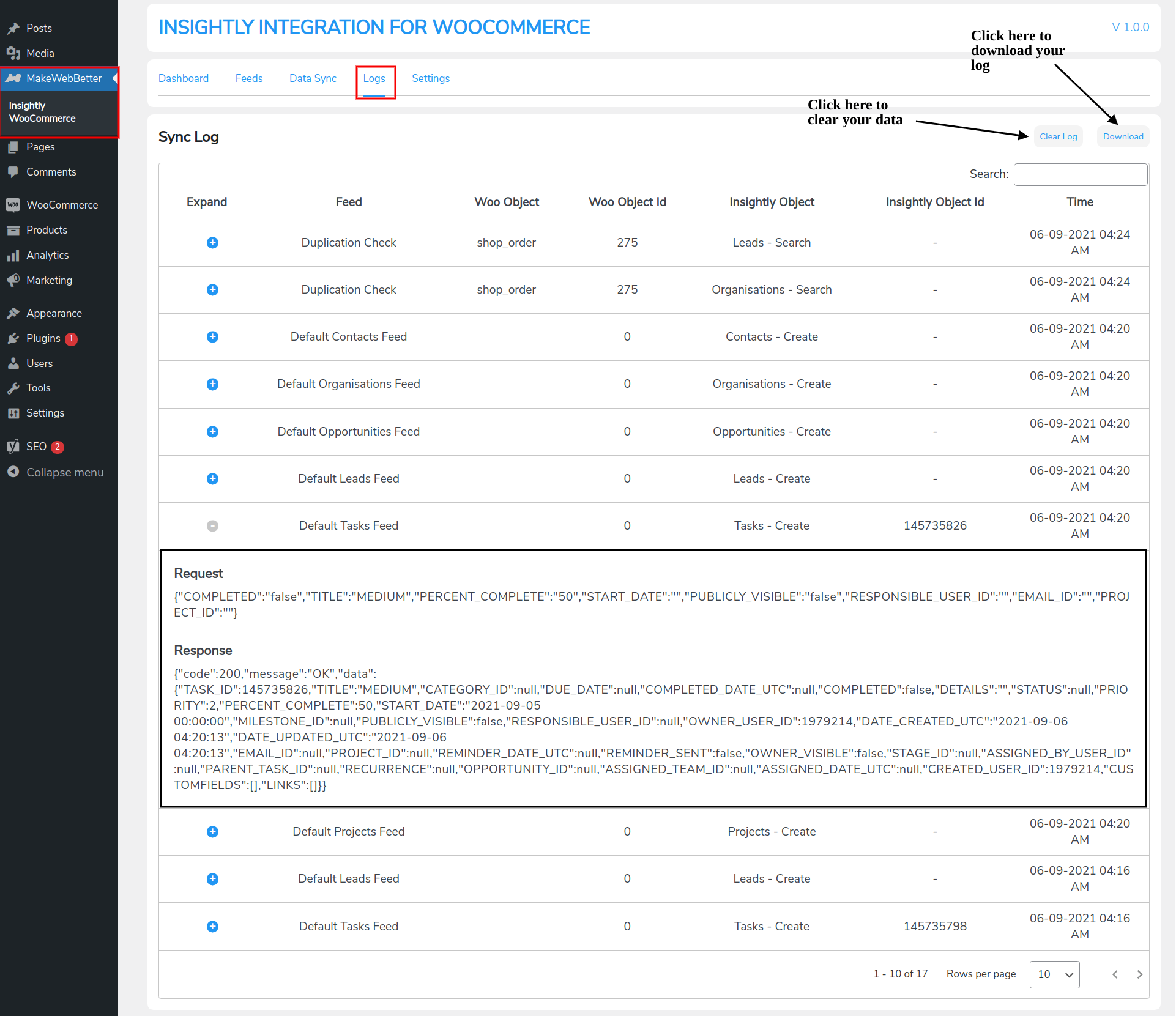This screenshot has width=1176, height=1016.
Task: Select the Logs tab
Action: (x=374, y=78)
